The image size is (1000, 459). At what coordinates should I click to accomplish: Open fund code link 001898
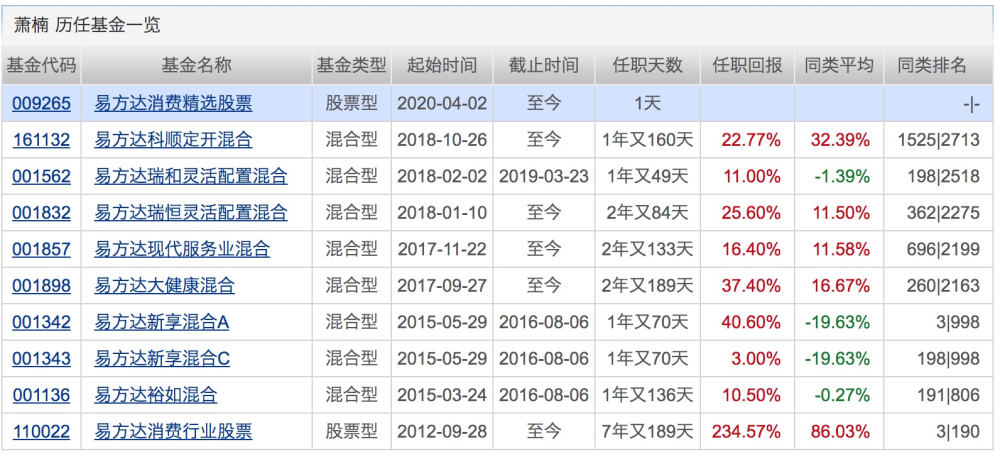(x=41, y=286)
